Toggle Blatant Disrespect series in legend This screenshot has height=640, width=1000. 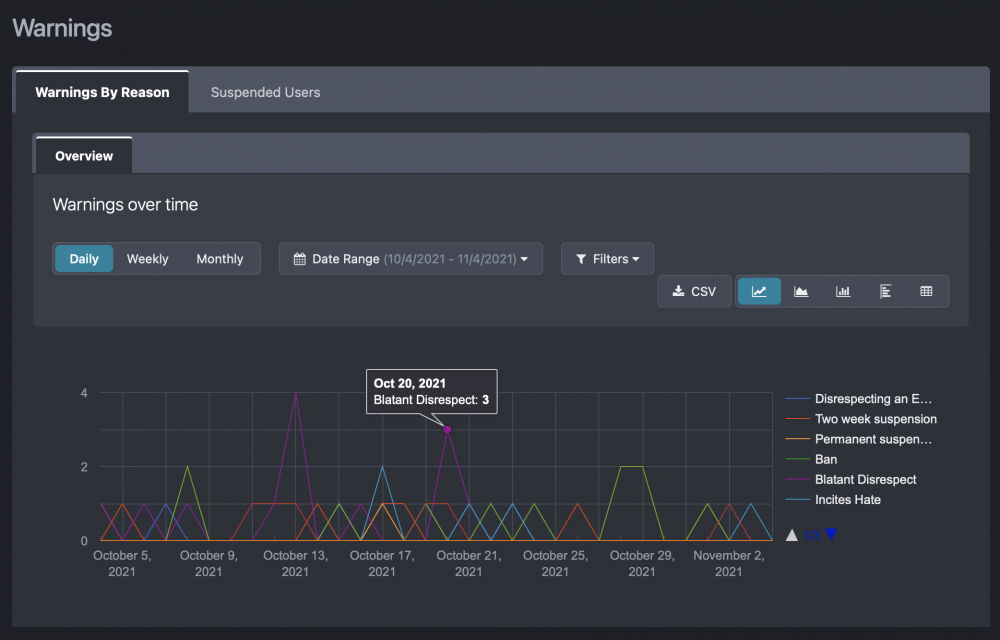[865, 479]
